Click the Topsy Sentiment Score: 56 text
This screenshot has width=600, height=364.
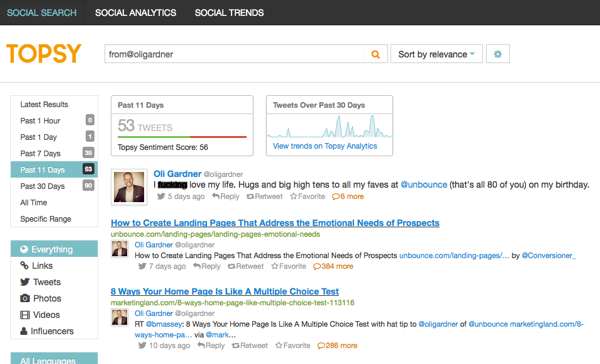point(163,147)
